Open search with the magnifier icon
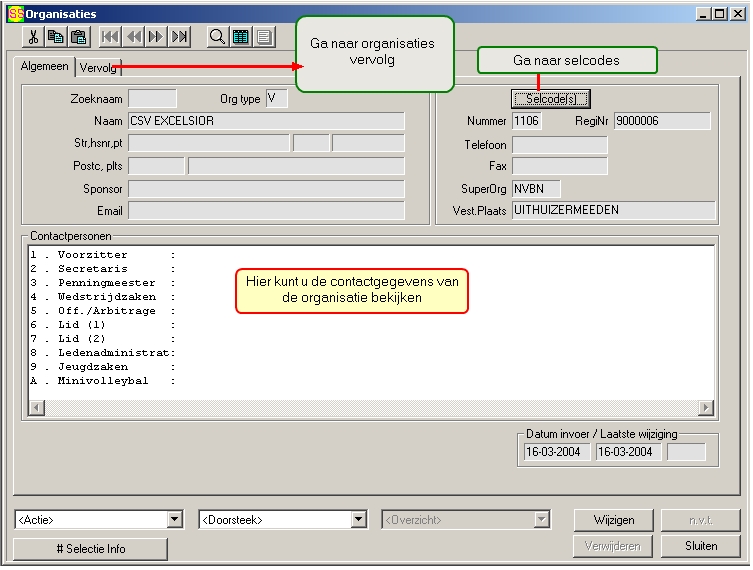The height and width of the screenshot is (570, 753). [x=217, y=37]
